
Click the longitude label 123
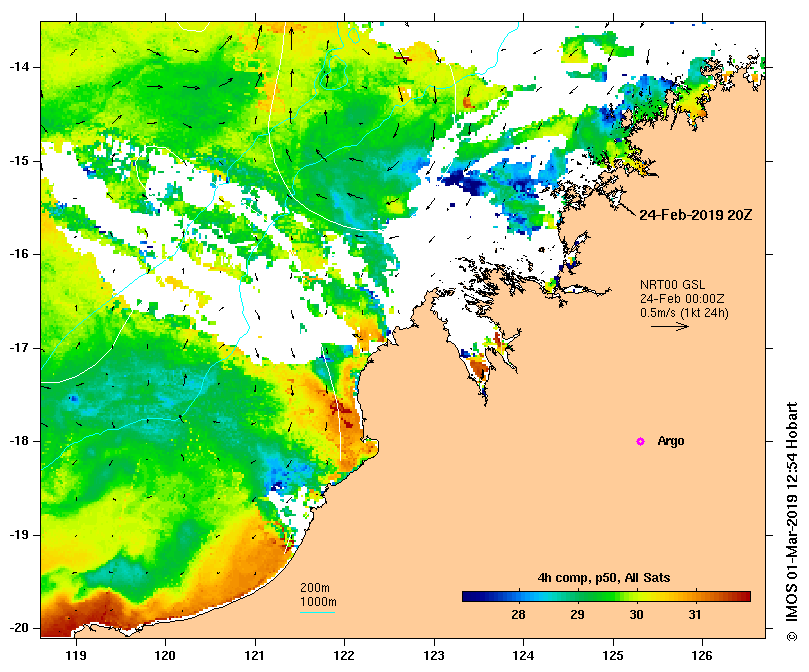tap(434, 656)
